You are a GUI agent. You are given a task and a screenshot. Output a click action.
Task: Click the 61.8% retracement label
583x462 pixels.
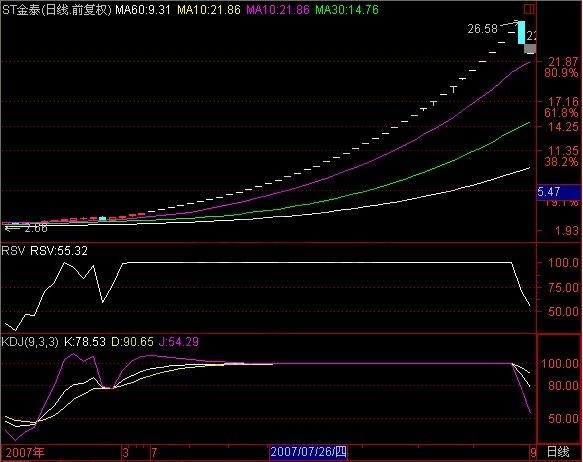click(x=561, y=113)
